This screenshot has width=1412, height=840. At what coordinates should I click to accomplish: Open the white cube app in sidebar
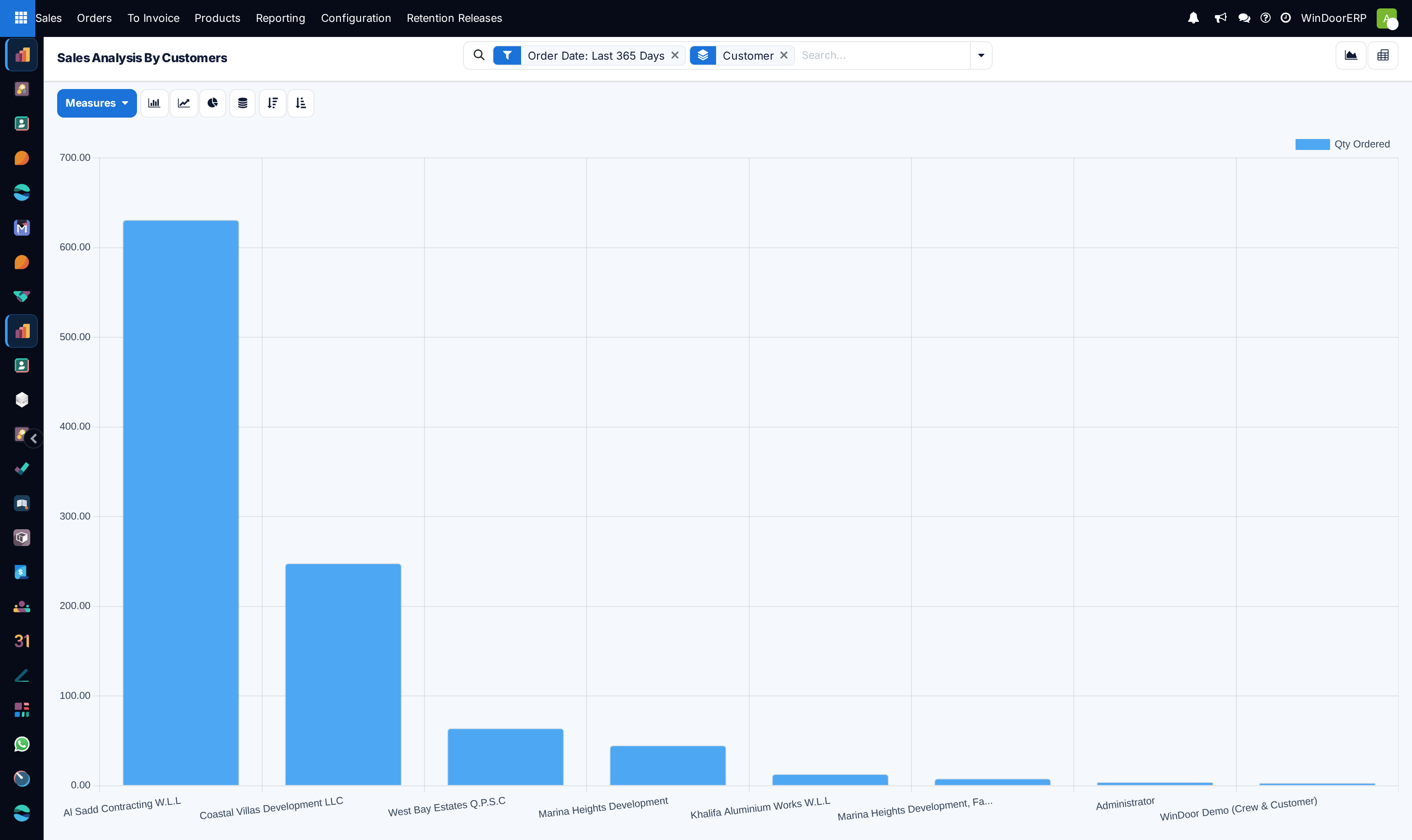[x=21, y=399]
